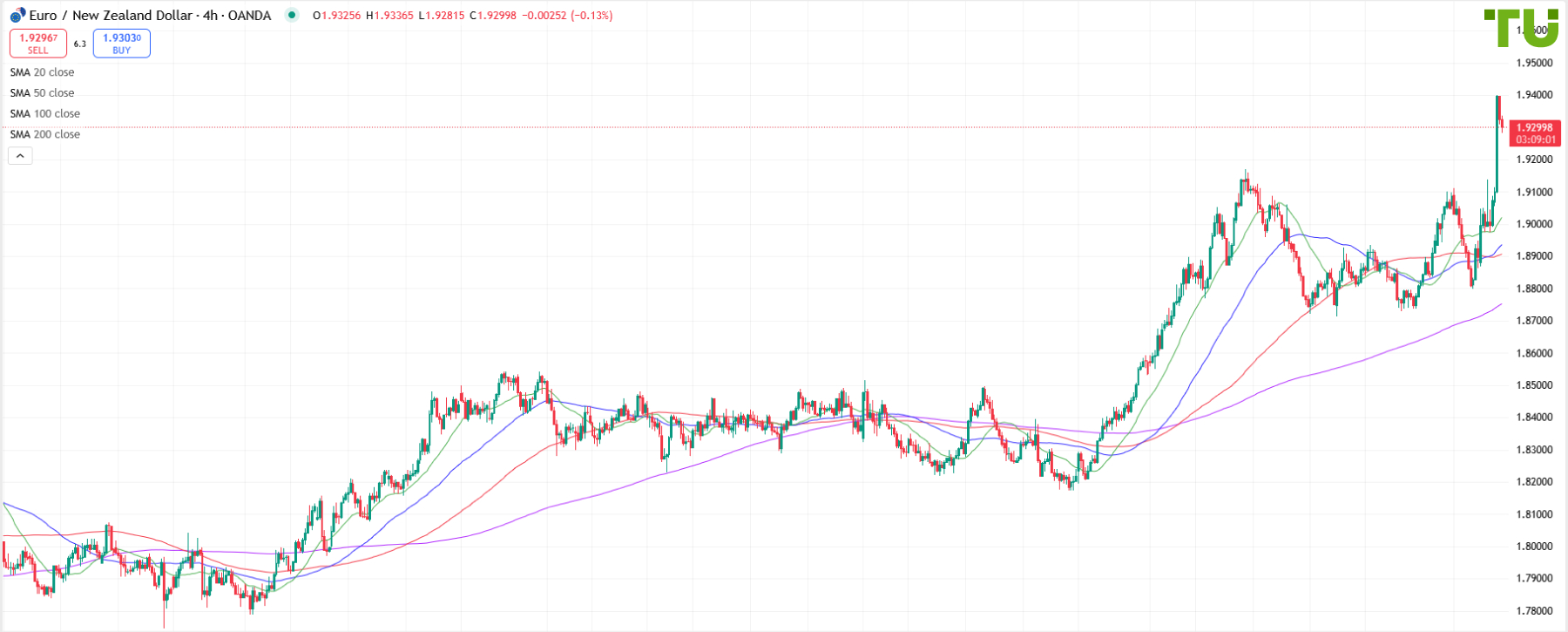This screenshot has width=1568, height=632.
Task: Click the percentage change (−0.13%)
Action: (x=591, y=16)
